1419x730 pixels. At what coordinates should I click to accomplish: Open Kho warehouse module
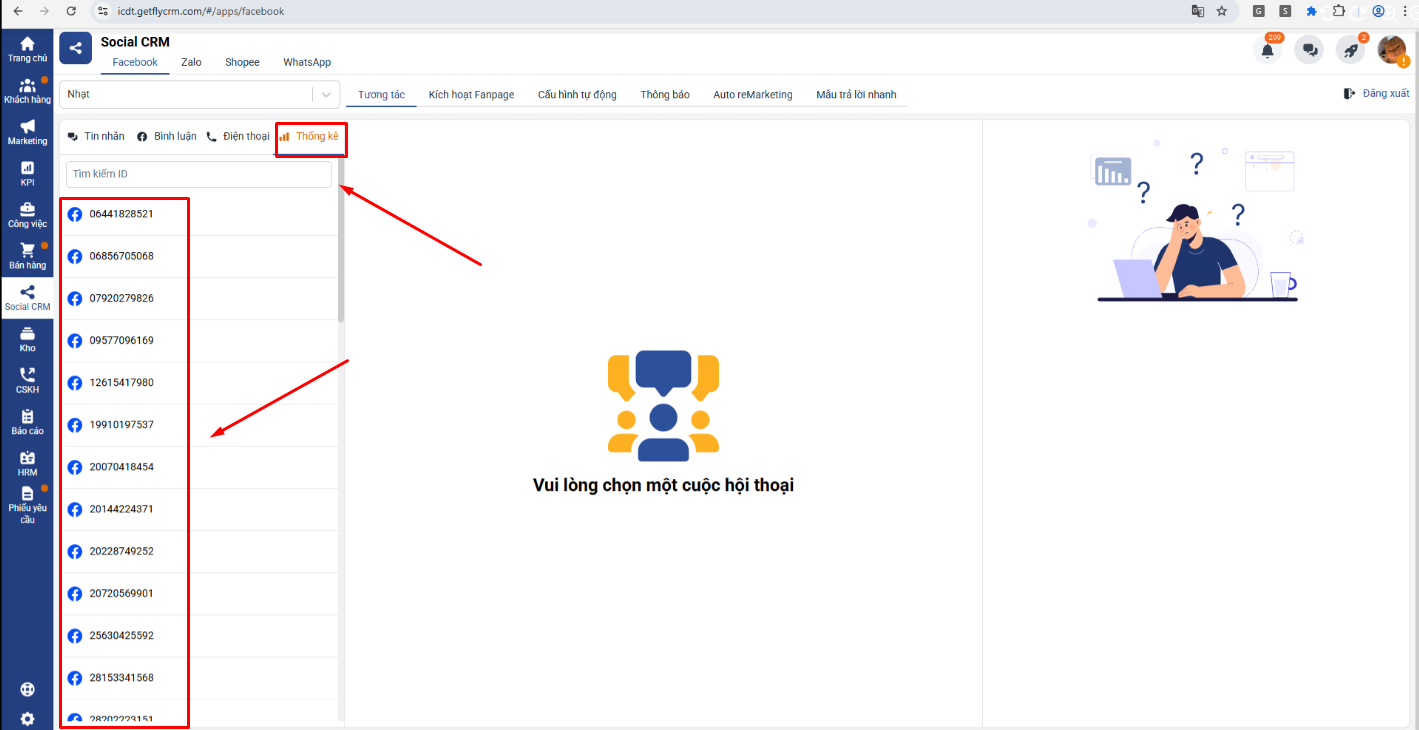point(27,339)
